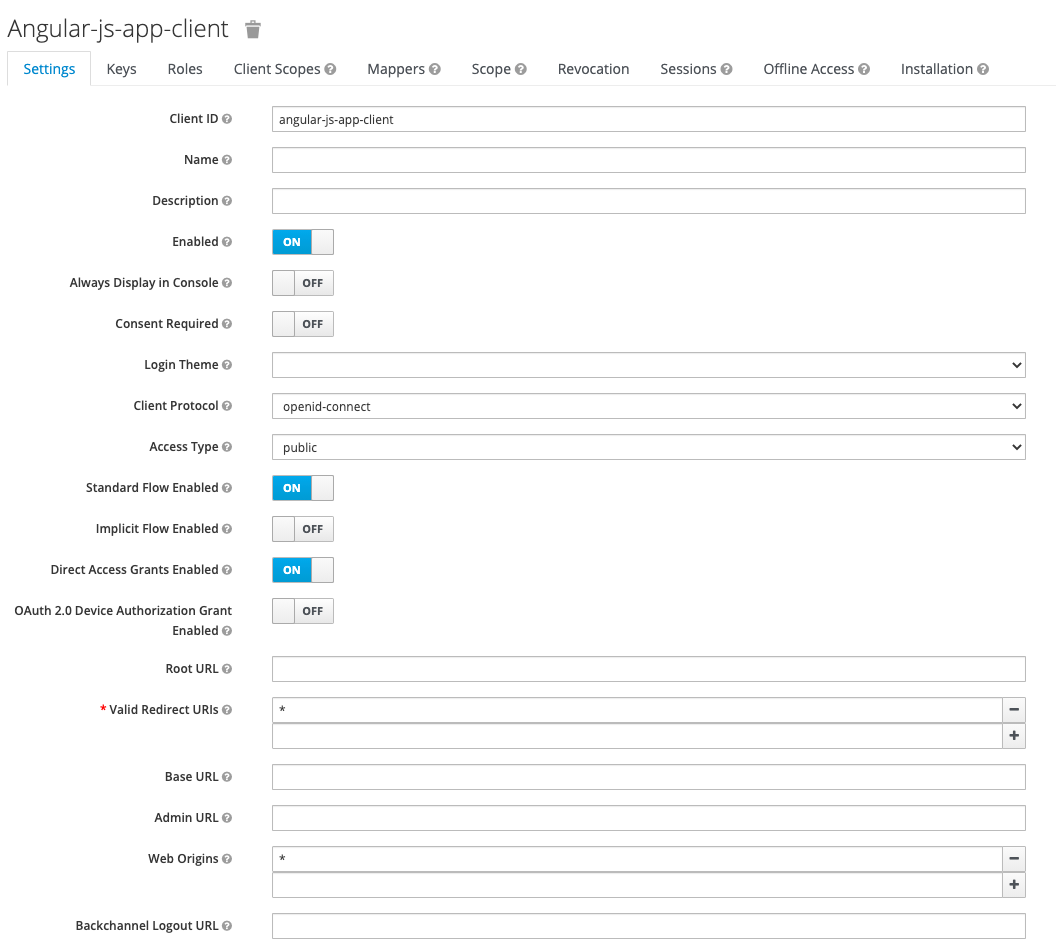
Task: Open the help tooltip beside Client ID
Action: [228, 118]
